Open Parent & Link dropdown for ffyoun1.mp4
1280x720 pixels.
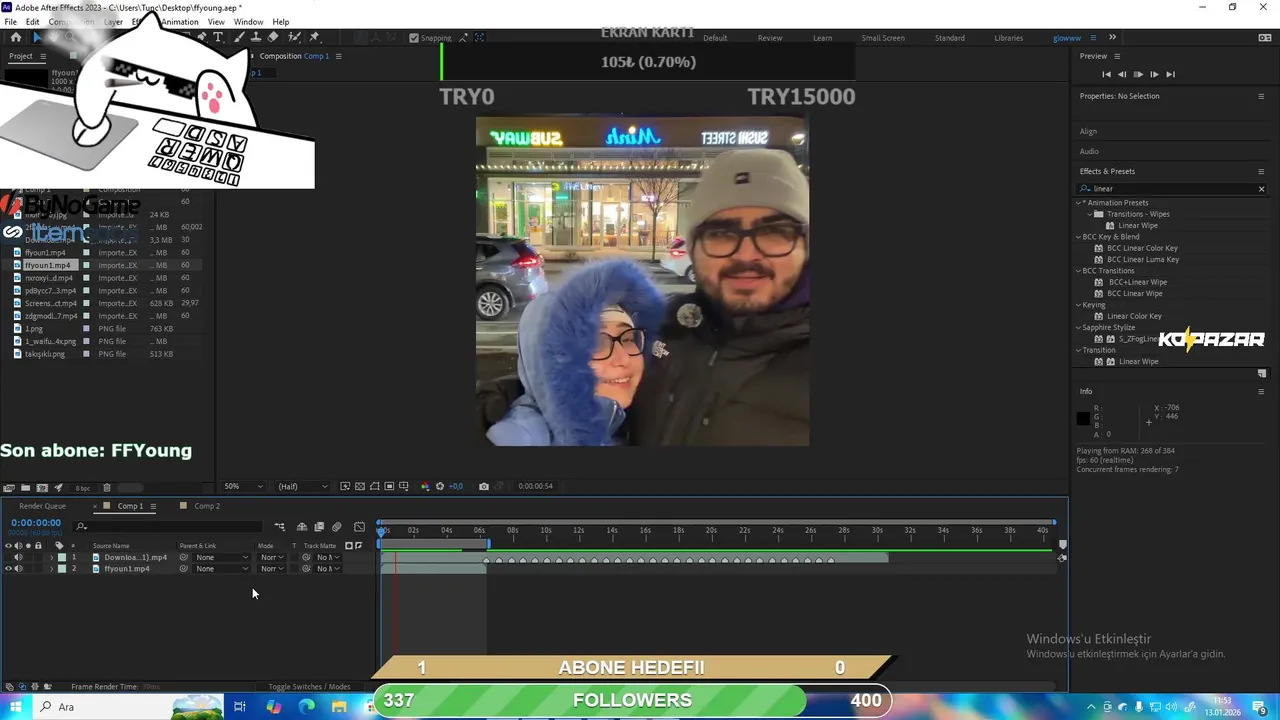(222, 569)
